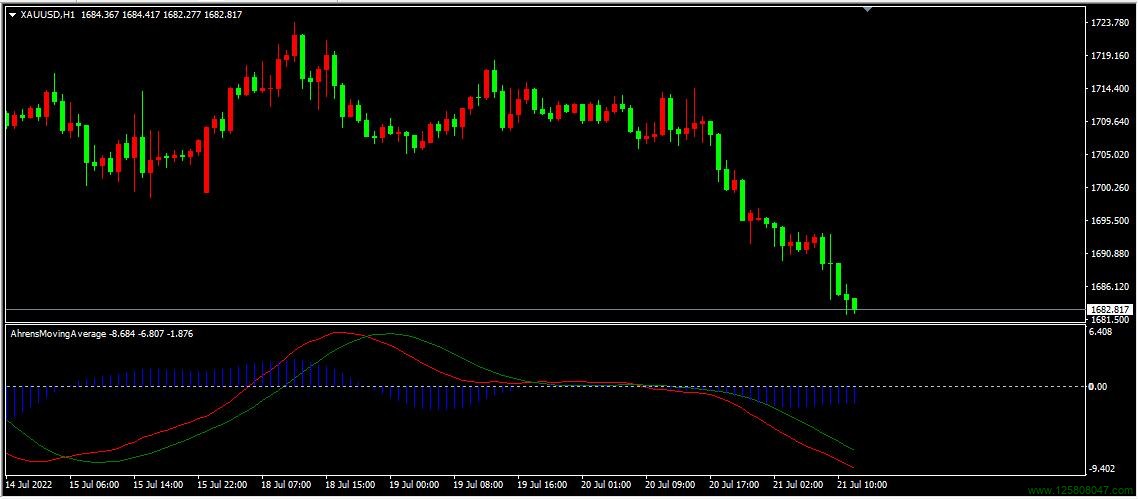Click the 14 Jul 2022 date label
Image resolution: width=1138 pixels, height=499 pixels.
[27, 484]
